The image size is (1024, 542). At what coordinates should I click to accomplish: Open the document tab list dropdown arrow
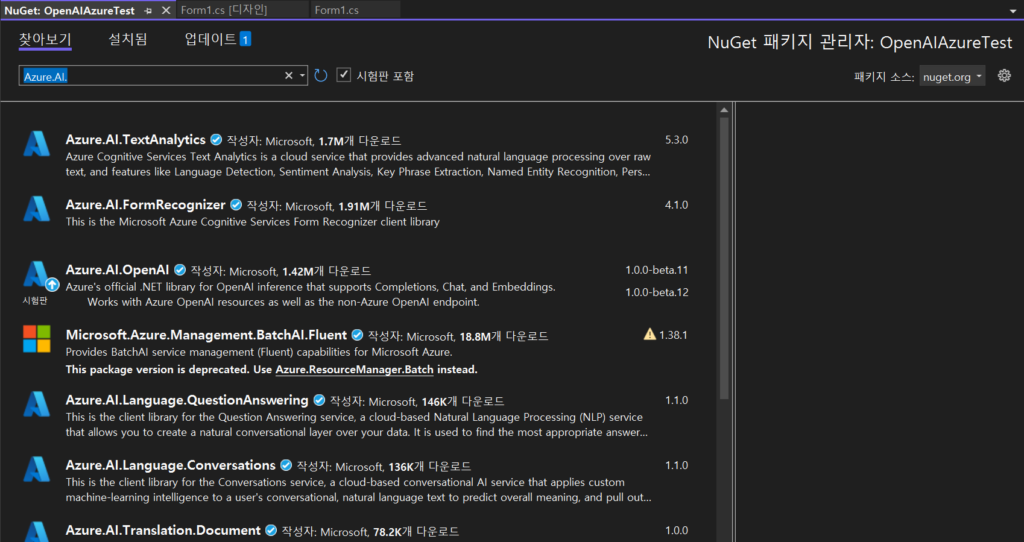tap(1013, 9)
